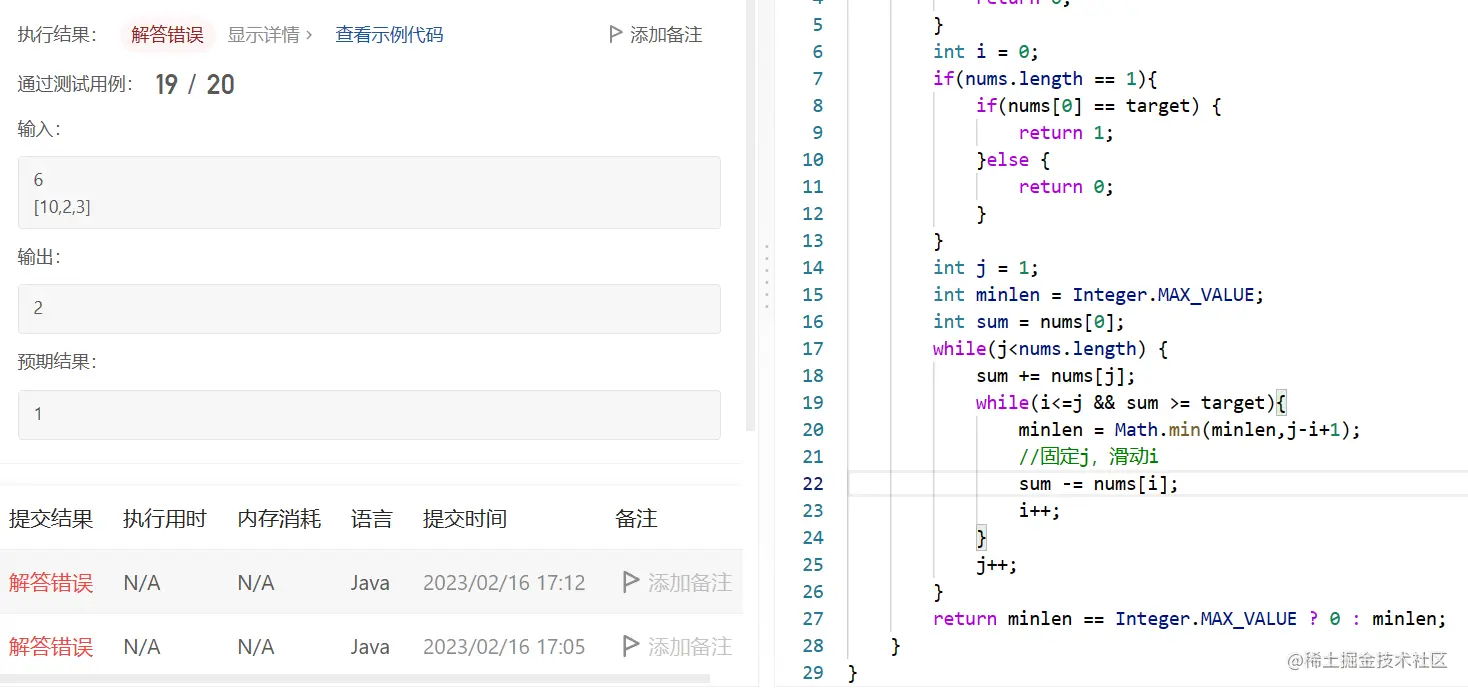Viewport: 1468px width, 691px height.
Task: Click code line 'j++;' on line 25
Action: coord(997,564)
